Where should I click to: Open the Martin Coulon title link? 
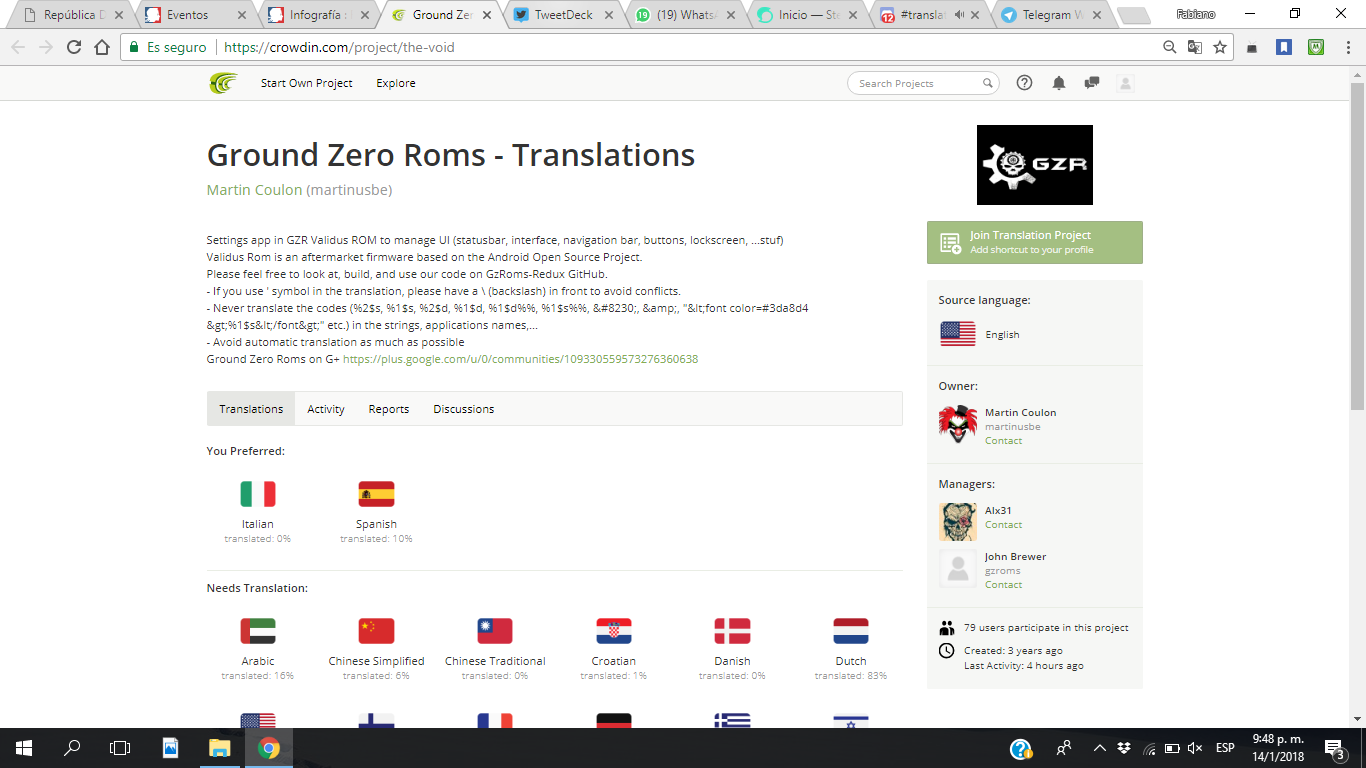254,190
